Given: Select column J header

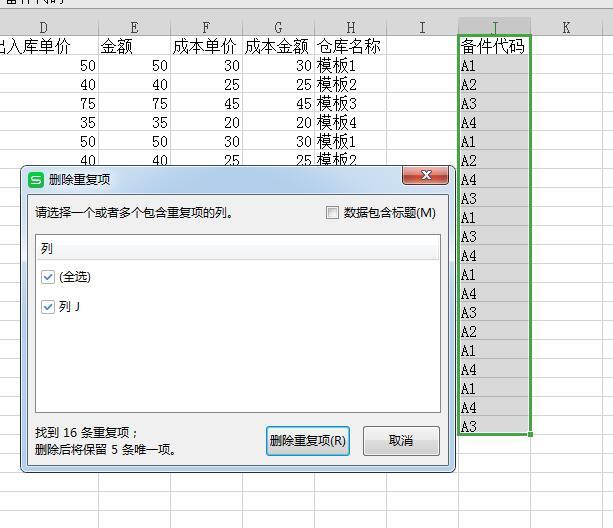Looking at the screenshot, I should click(495, 27).
